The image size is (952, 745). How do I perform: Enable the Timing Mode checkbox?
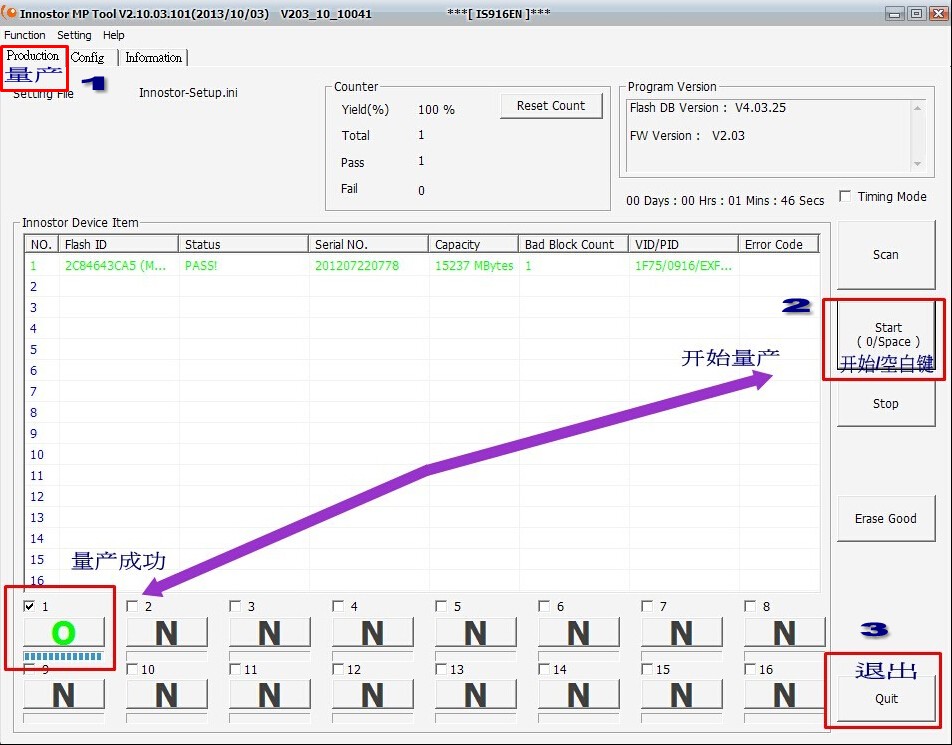pyautogui.click(x=845, y=196)
